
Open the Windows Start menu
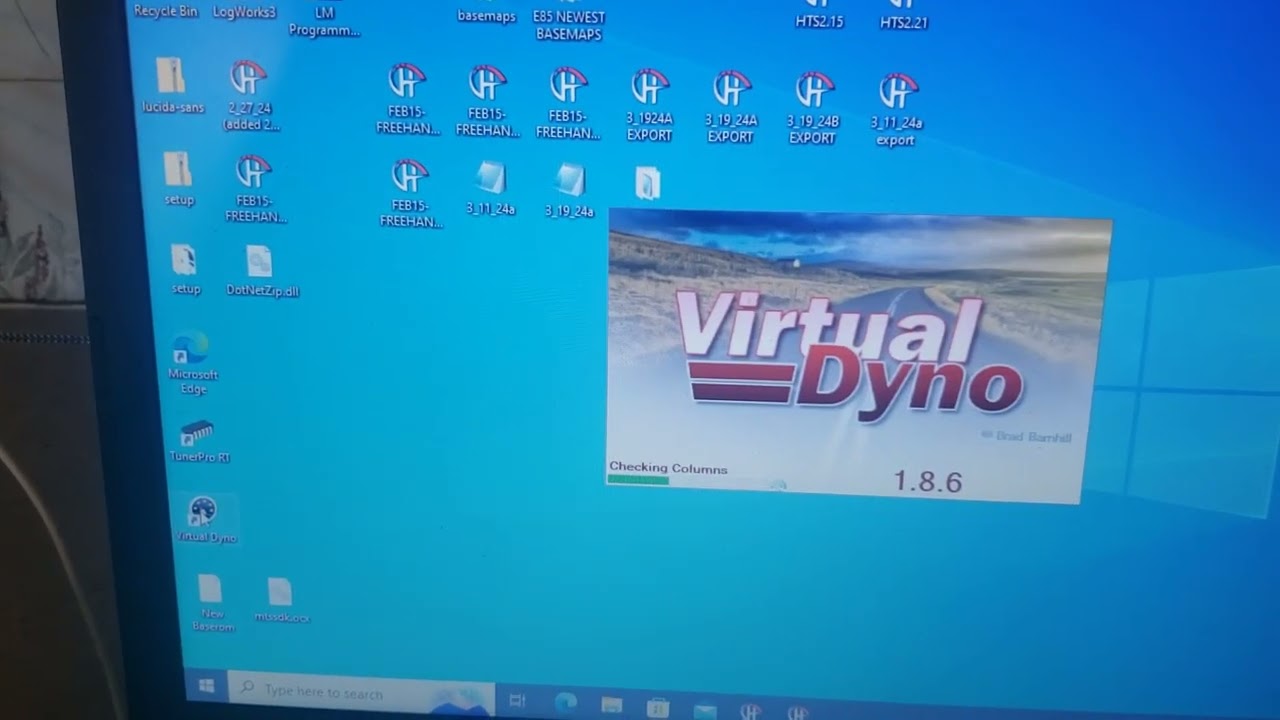tap(207, 686)
